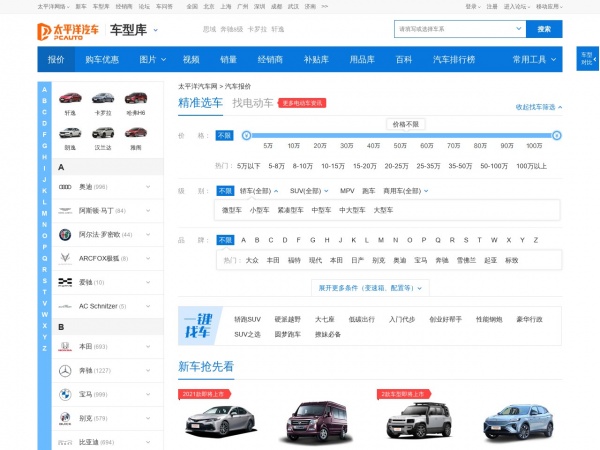Open the 报价 nav tab

coord(56,59)
